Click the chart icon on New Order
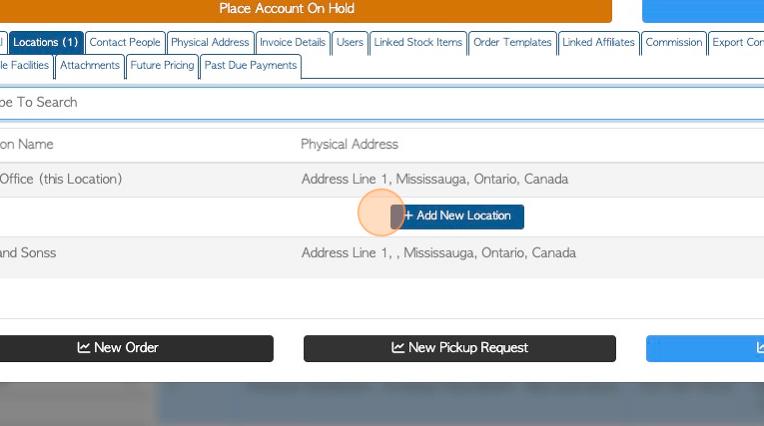The height and width of the screenshot is (426, 764). [83, 348]
